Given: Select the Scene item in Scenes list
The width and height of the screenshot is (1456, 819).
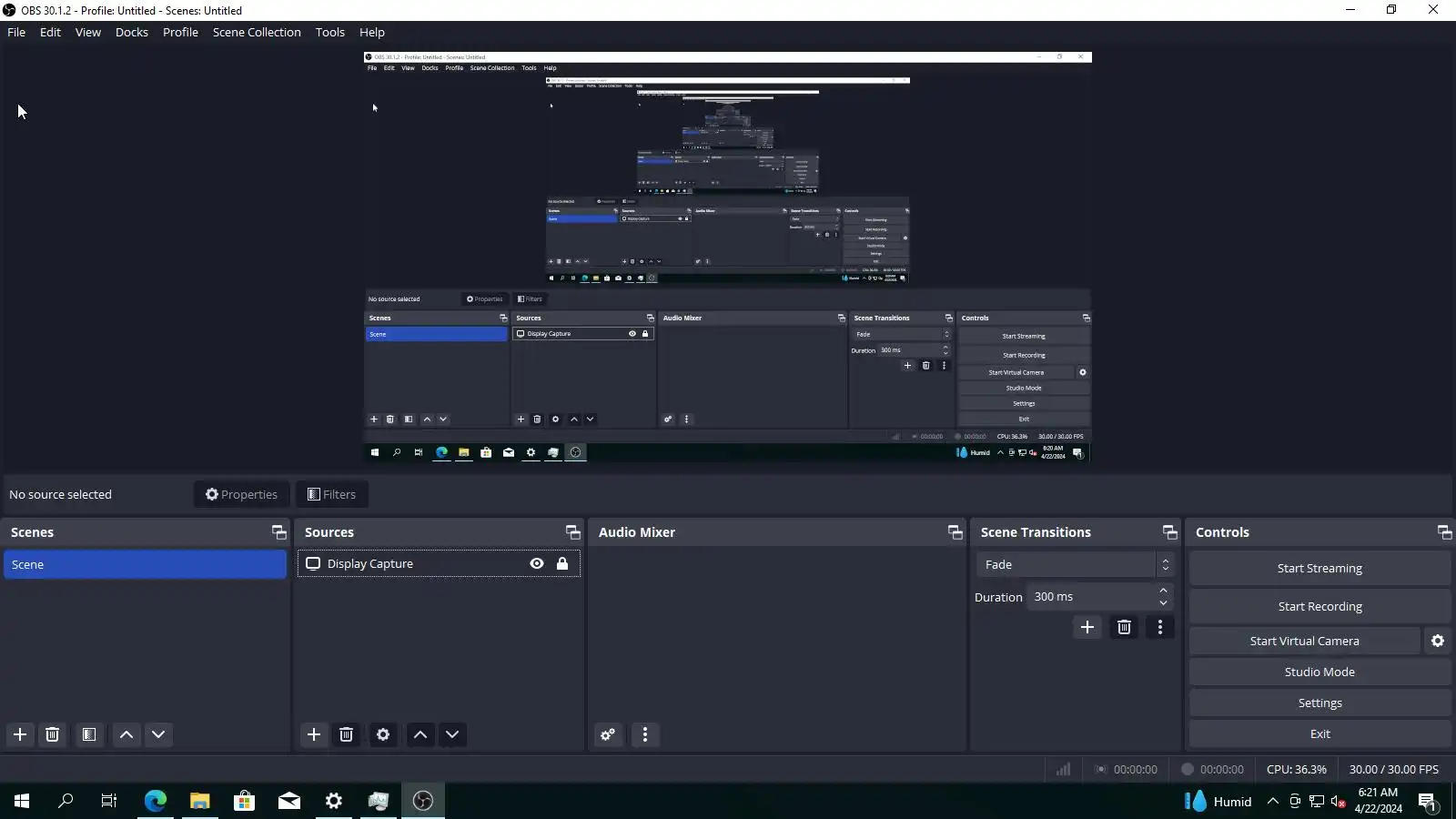Looking at the screenshot, I should pyautogui.click(x=145, y=564).
